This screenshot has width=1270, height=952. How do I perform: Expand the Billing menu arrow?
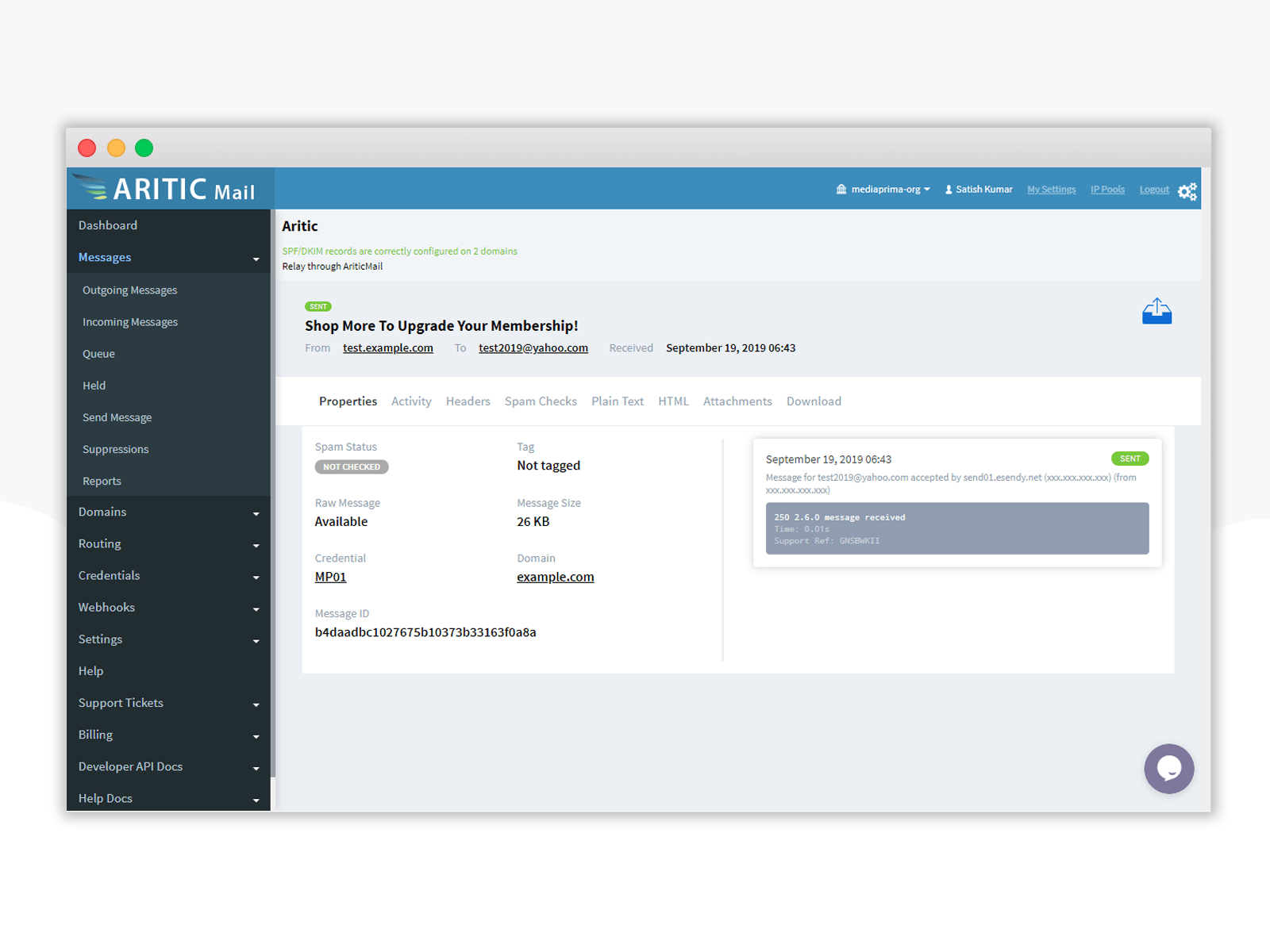[x=256, y=737]
